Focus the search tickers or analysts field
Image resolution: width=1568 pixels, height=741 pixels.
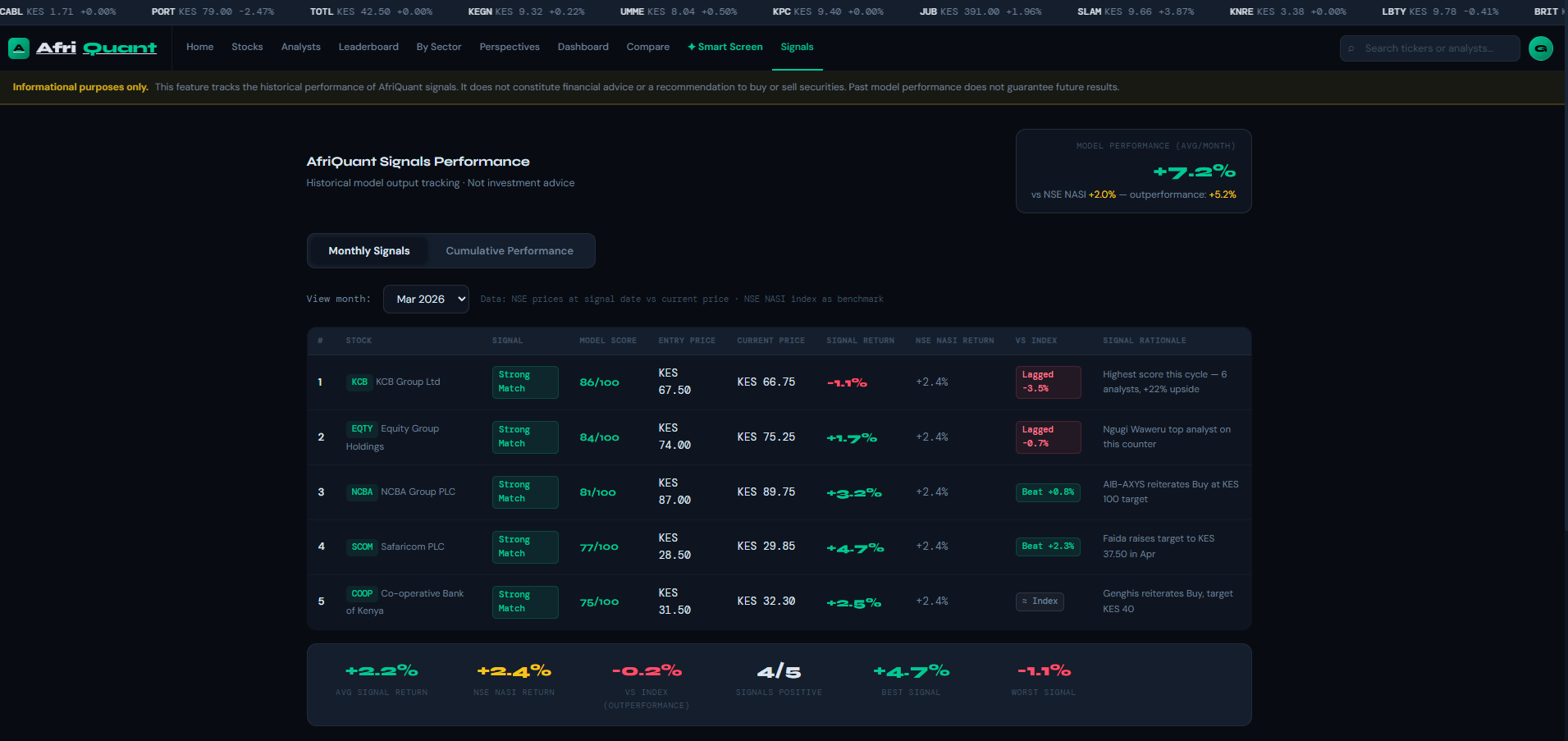coord(1429,48)
